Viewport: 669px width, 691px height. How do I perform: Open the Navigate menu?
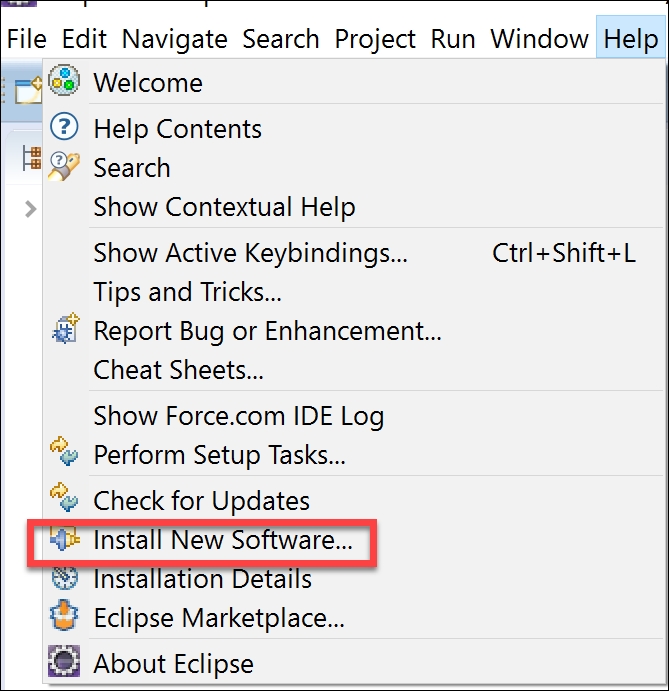click(174, 39)
